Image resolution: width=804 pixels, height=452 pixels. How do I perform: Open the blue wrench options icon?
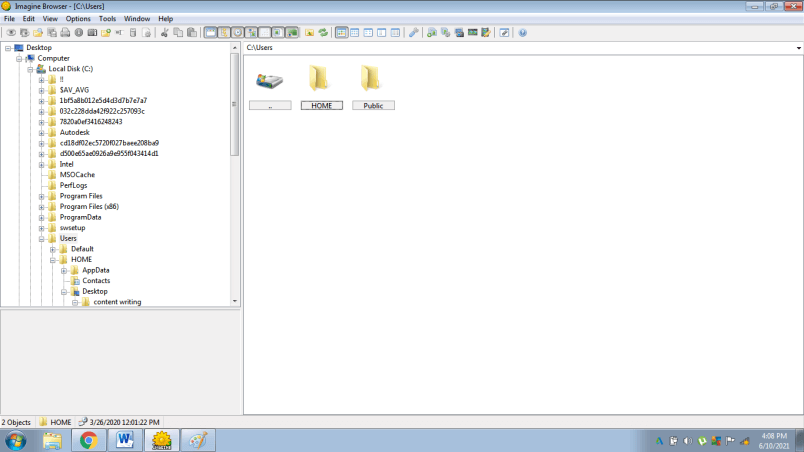coord(413,33)
